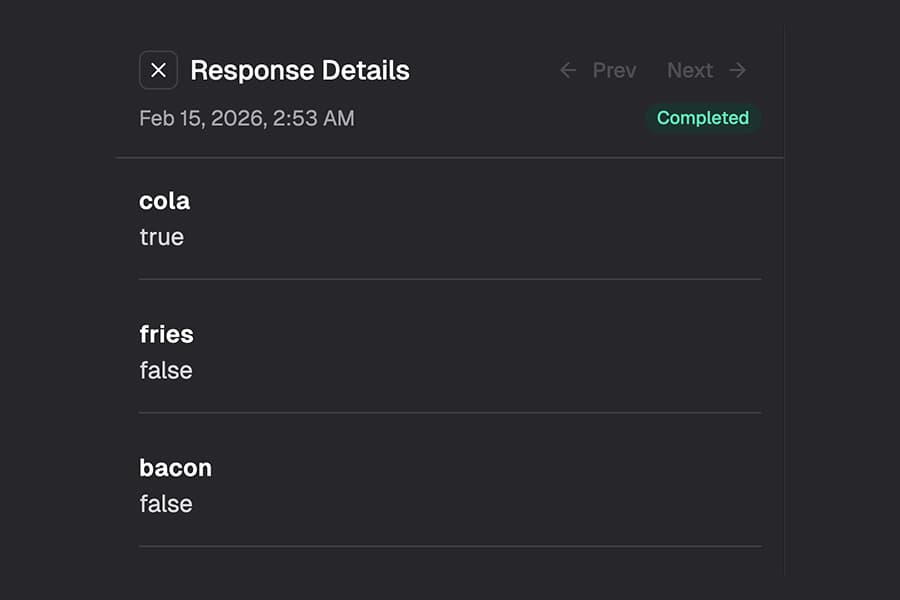
Task: Open the previous response with Prev
Action: point(614,70)
